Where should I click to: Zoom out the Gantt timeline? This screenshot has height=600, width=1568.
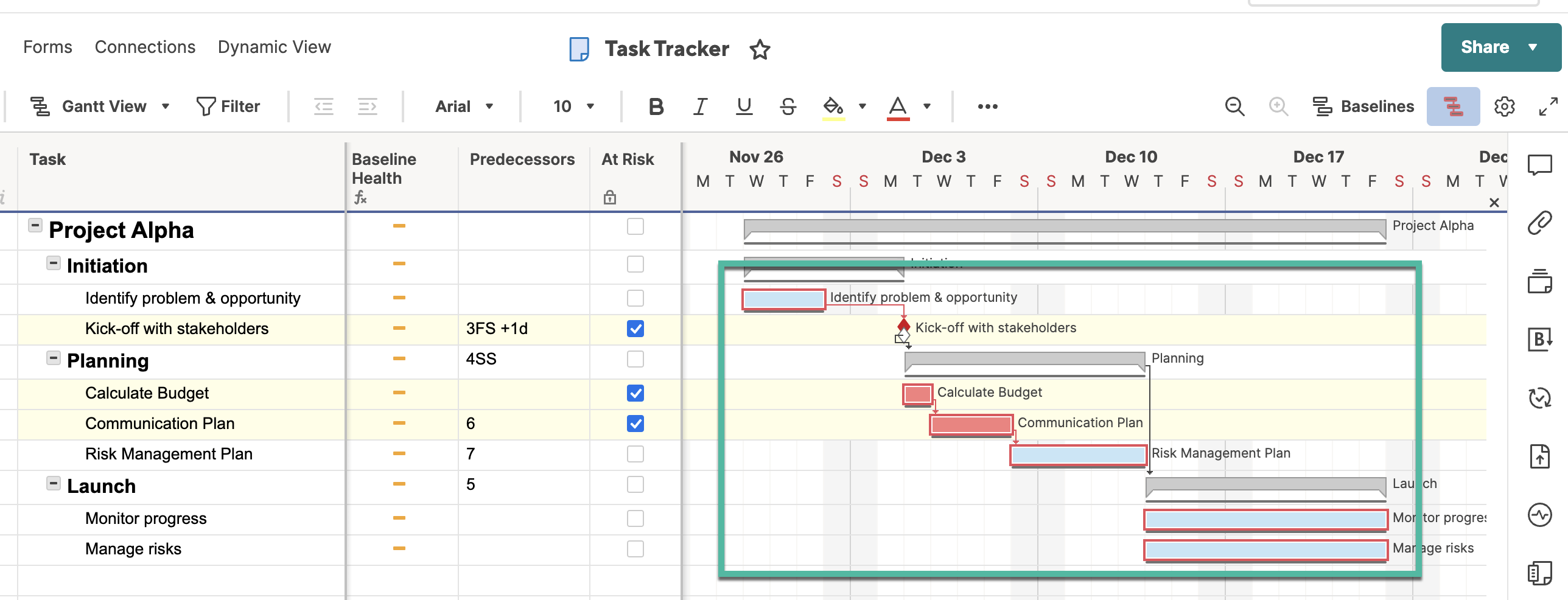[x=1234, y=106]
